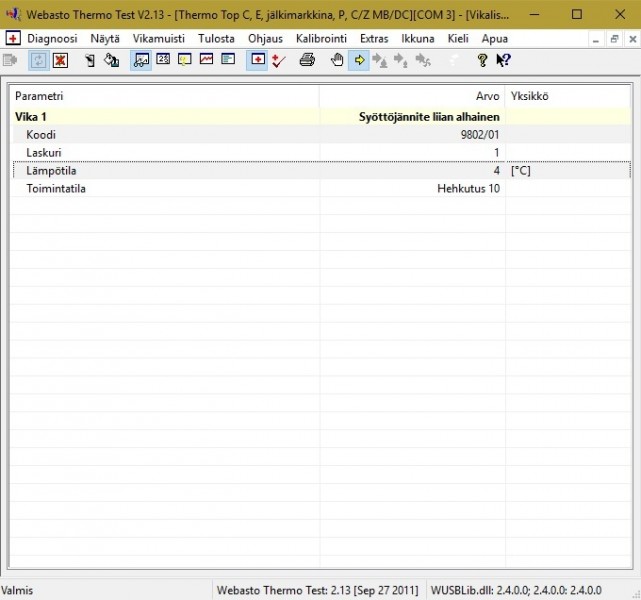This screenshot has width=641, height=600.
Task: Toggle the refresh arrows toolbar button
Action: [39, 61]
